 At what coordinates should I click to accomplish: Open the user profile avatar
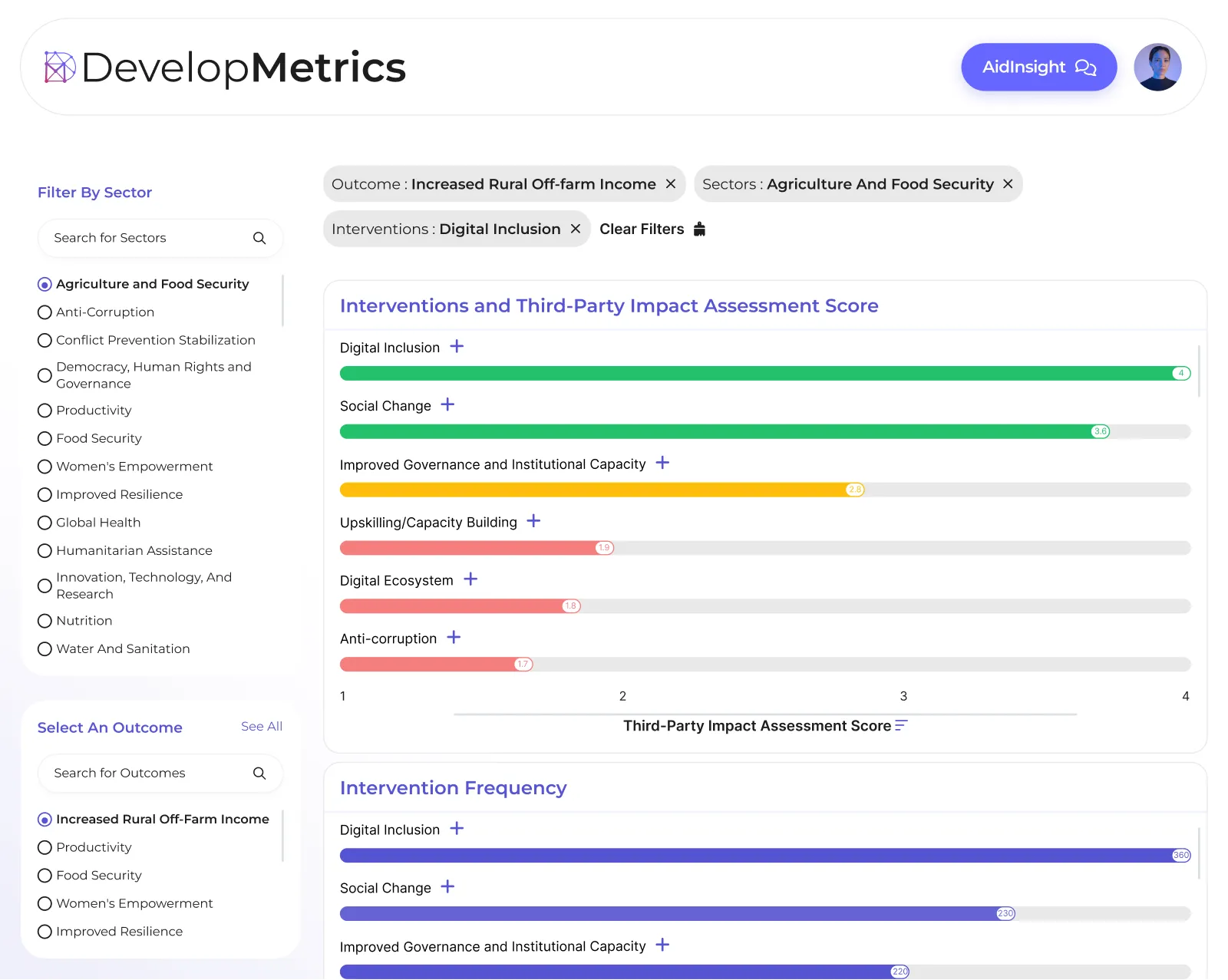click(x=1157, y=68)
